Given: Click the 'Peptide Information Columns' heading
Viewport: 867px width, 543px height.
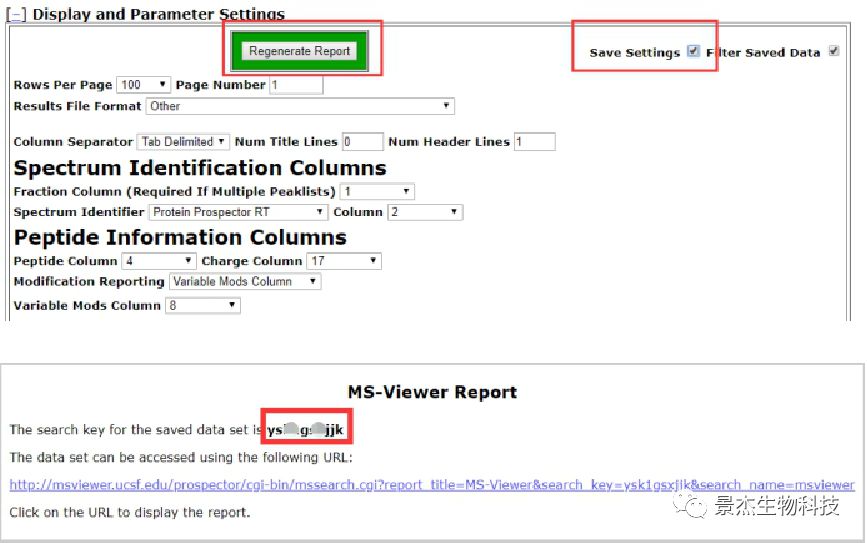Looking at the screenshot, I should pos(180,237).
